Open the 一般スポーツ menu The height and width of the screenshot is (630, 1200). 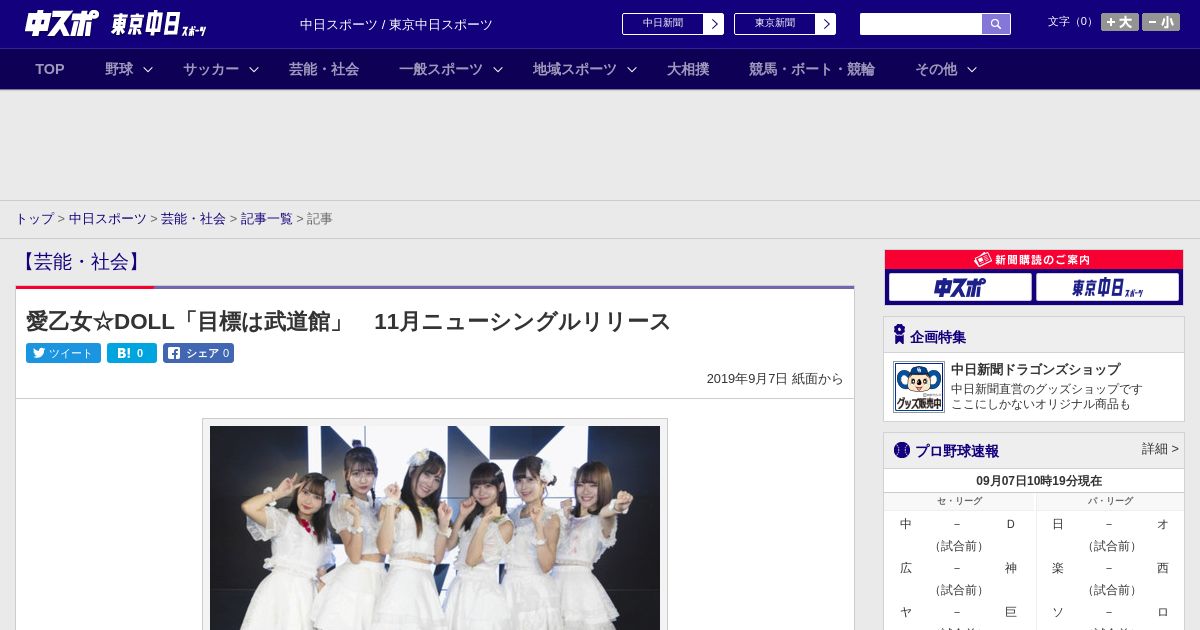[x=441, y=69]
